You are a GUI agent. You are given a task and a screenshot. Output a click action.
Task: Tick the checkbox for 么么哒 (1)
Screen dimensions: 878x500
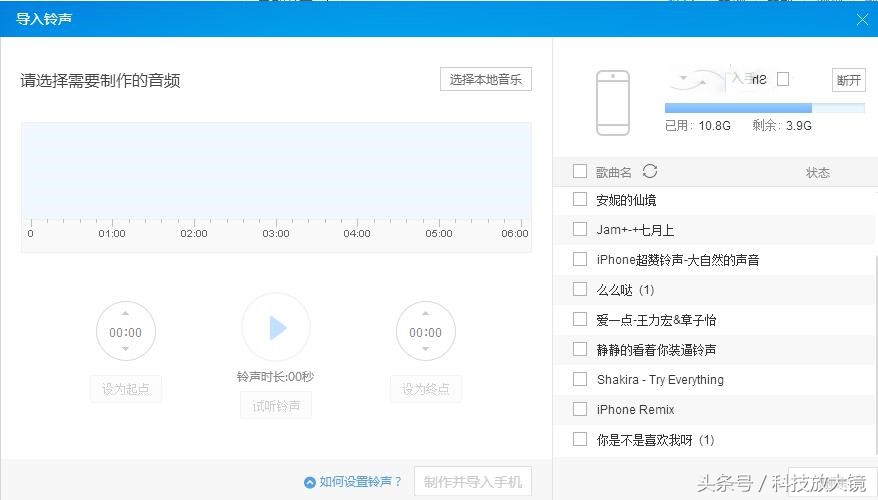pyautogui.click(x=580, y=289)
